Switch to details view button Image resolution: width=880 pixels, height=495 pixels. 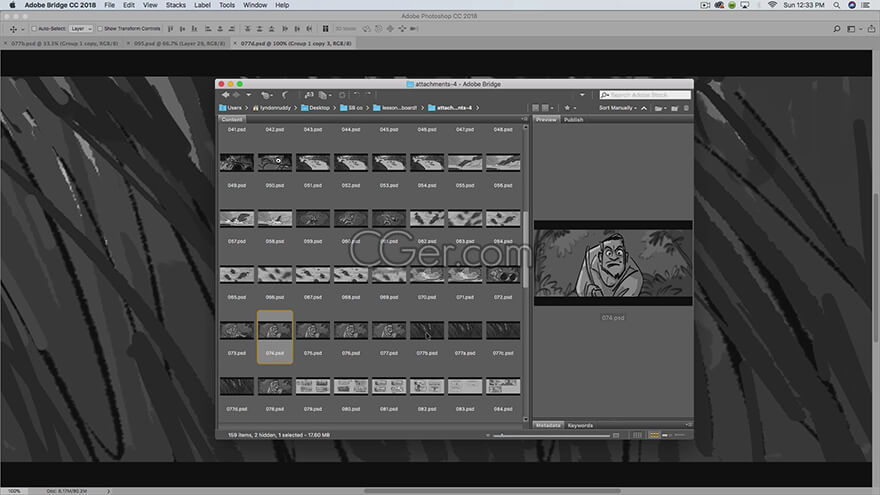click(x=666, y=436)
